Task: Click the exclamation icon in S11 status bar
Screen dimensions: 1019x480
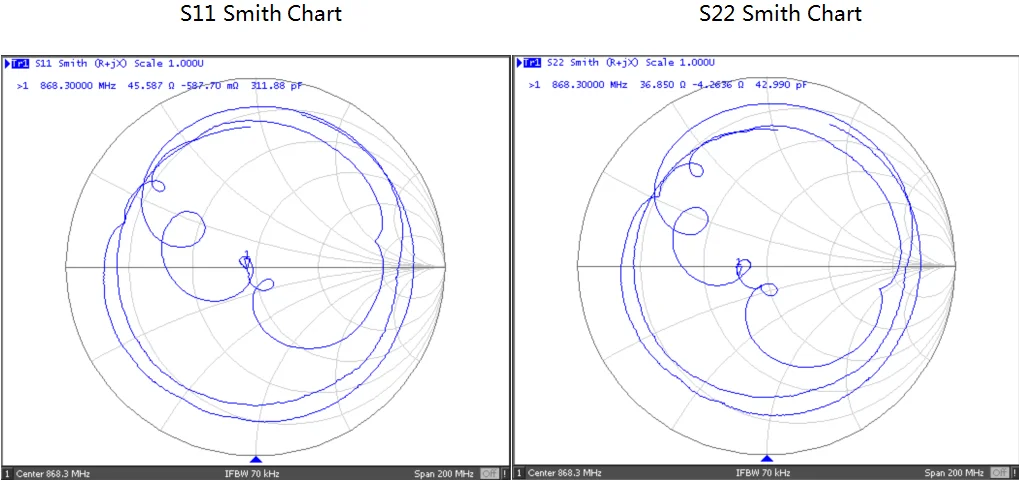Action: click(x=504, y=474)
